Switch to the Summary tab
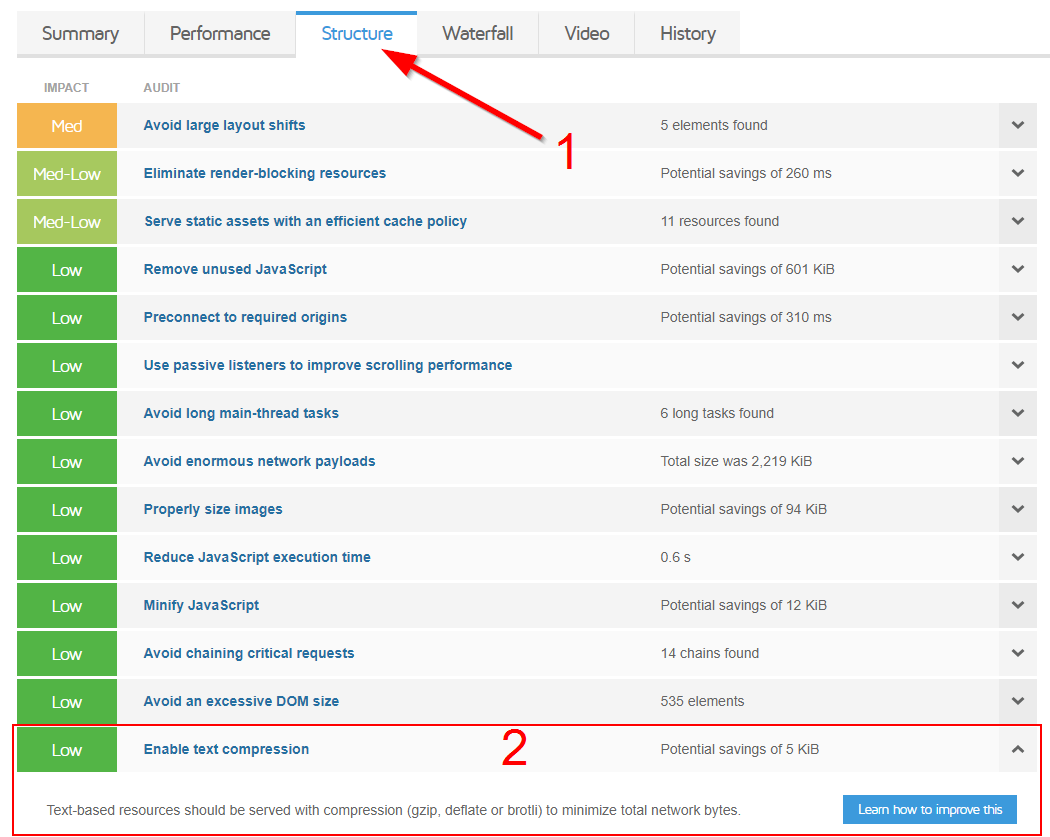The image size is (1050, 837). [80, 34]
